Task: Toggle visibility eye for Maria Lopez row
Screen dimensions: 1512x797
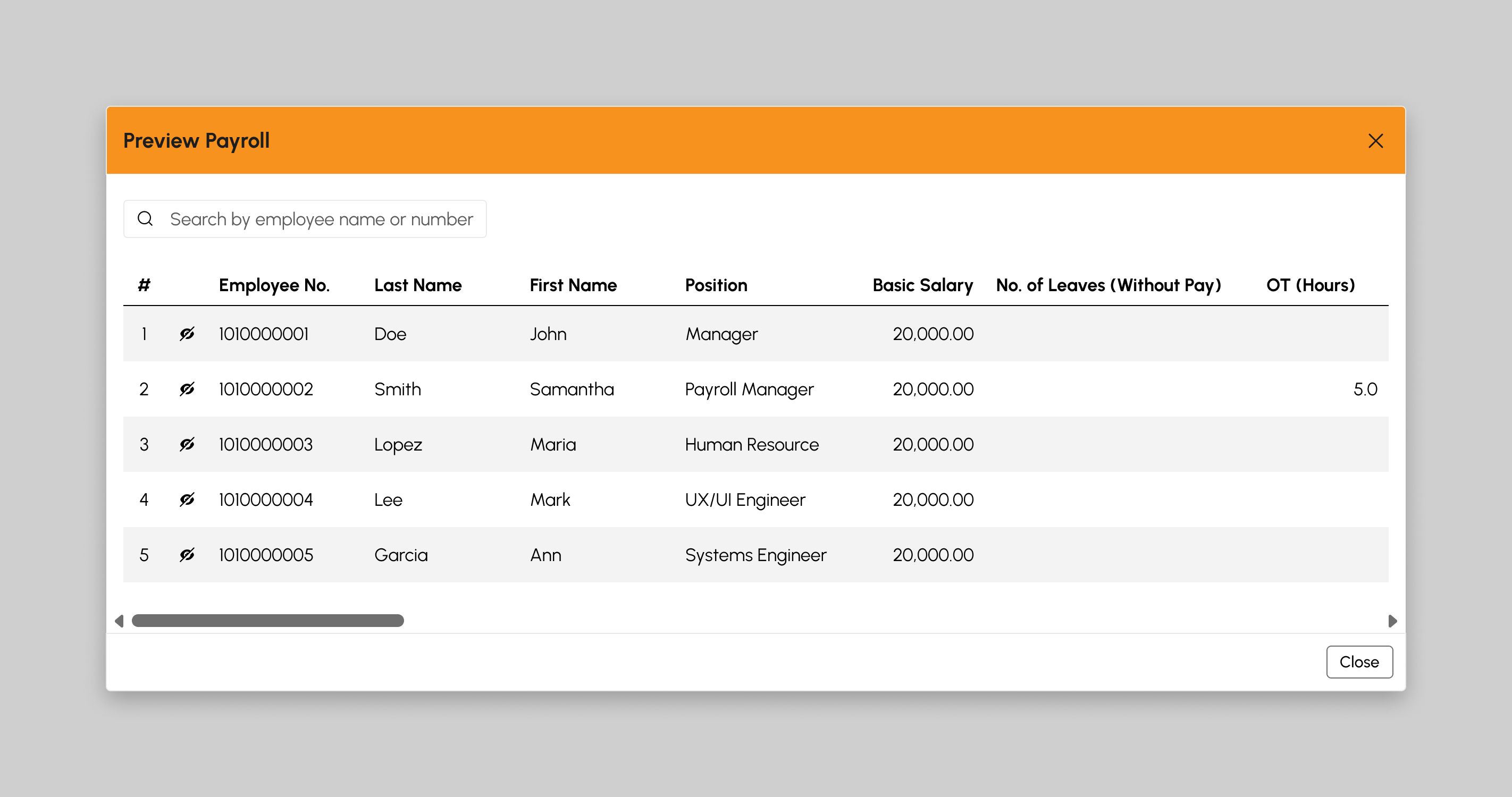Action: coord(187,444)
